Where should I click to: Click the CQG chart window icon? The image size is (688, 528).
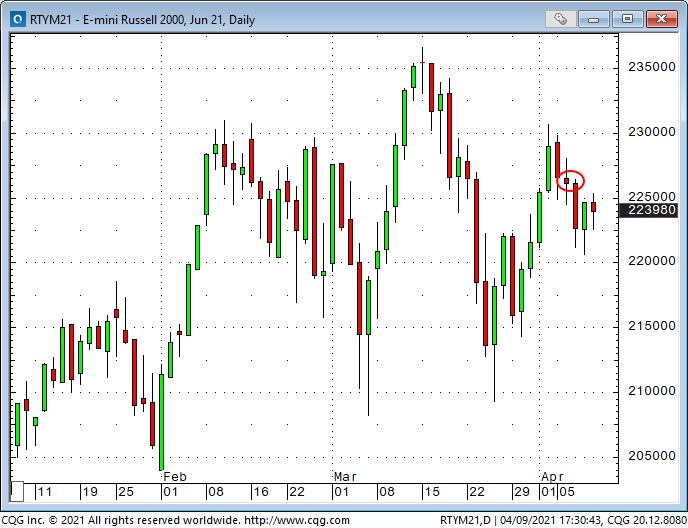coord(18,19)
